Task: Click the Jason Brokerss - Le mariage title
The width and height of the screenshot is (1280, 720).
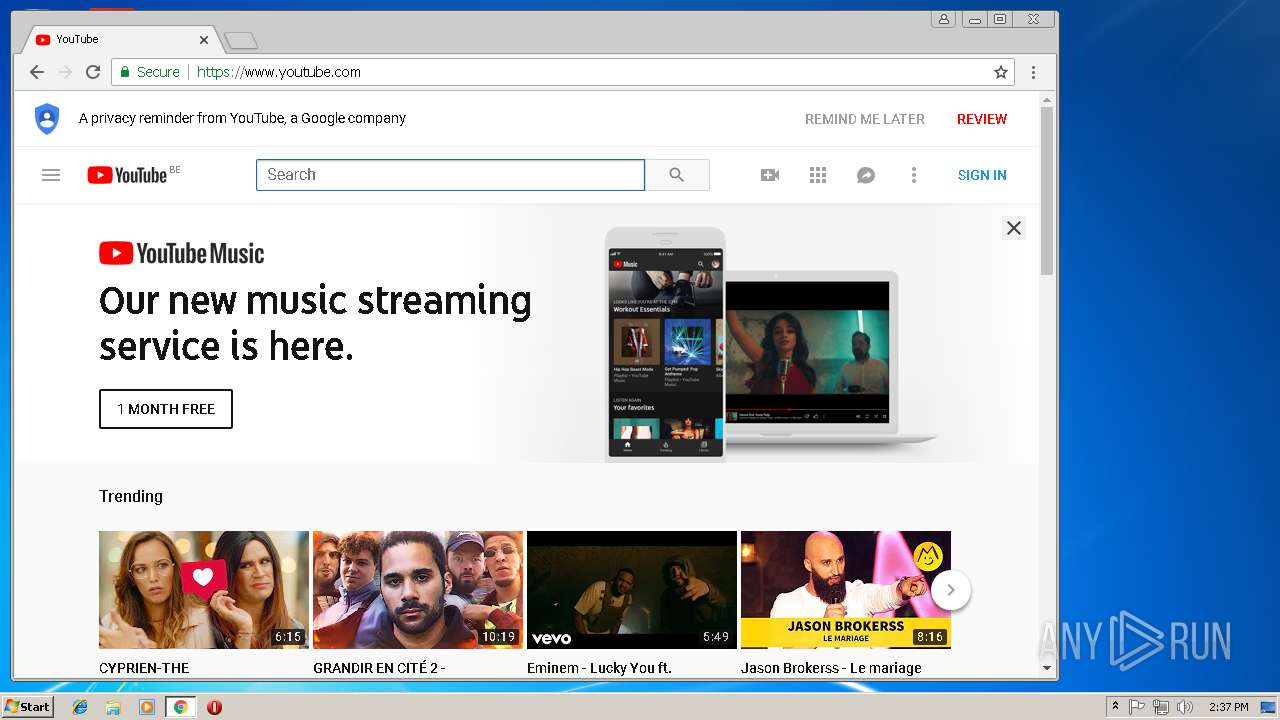Action: (831, 668)
